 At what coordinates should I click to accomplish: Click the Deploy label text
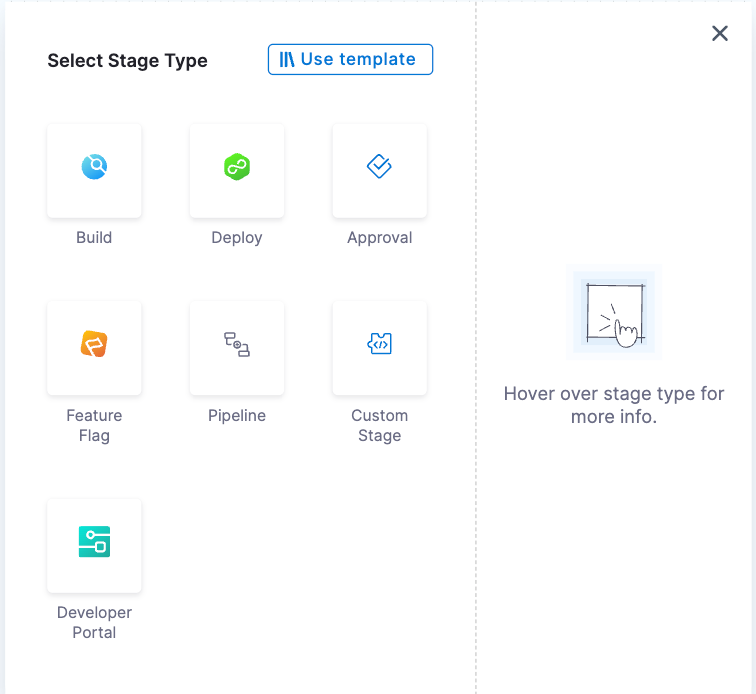(237, 238)
